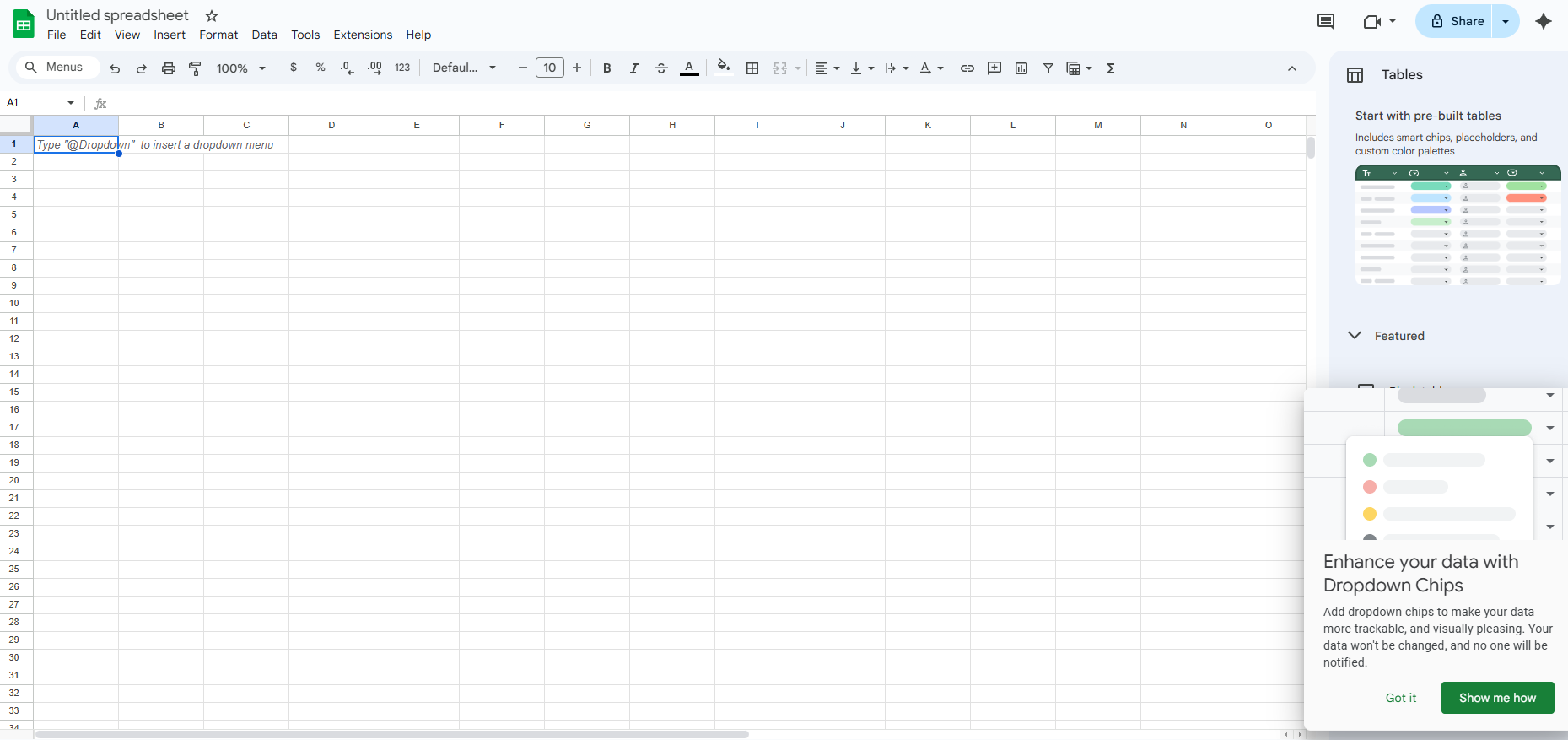The height and width of the screenshot is (740, 1568).
Task: Click the Create a filter icon
Action: [1048, 68]
